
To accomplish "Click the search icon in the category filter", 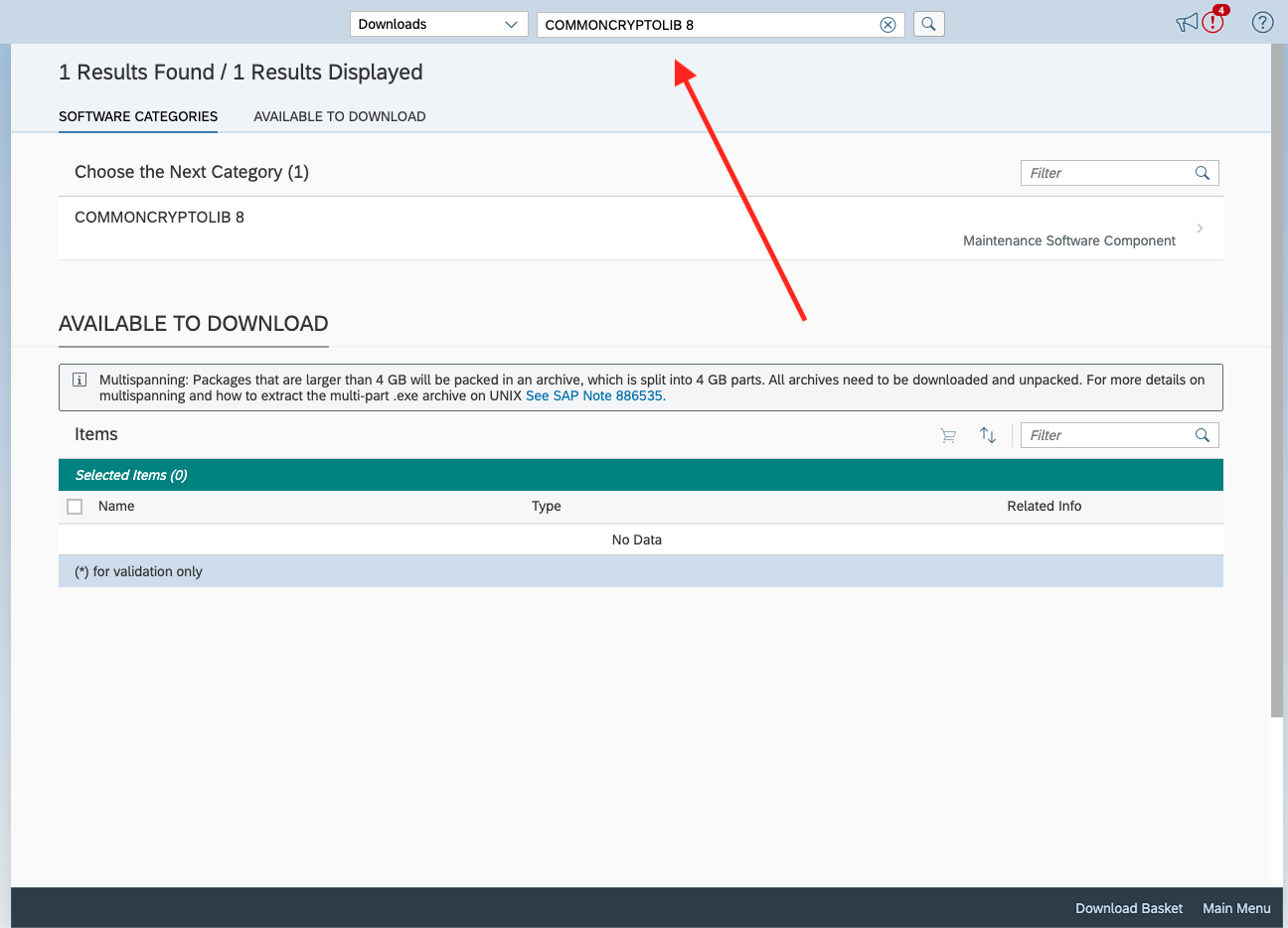I will (1202, 173).
